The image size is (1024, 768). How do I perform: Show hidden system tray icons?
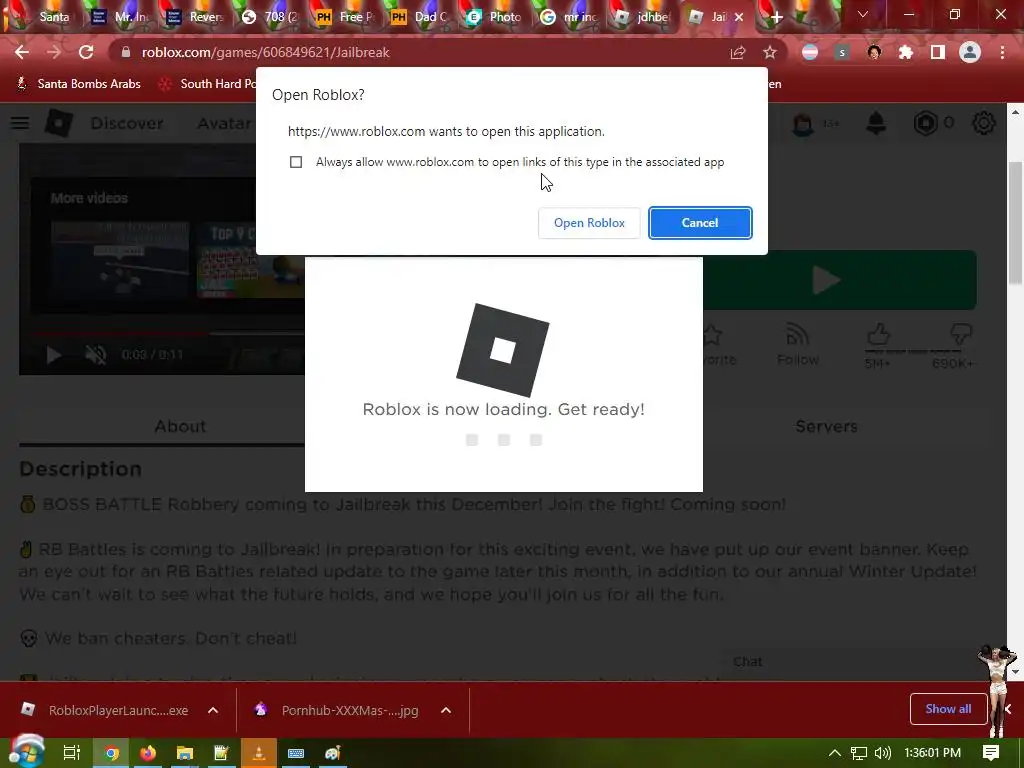835,753
